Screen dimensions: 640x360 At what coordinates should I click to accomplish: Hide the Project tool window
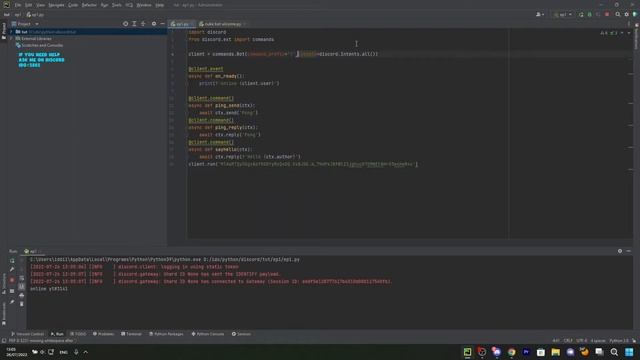click(x=162, y=24)
